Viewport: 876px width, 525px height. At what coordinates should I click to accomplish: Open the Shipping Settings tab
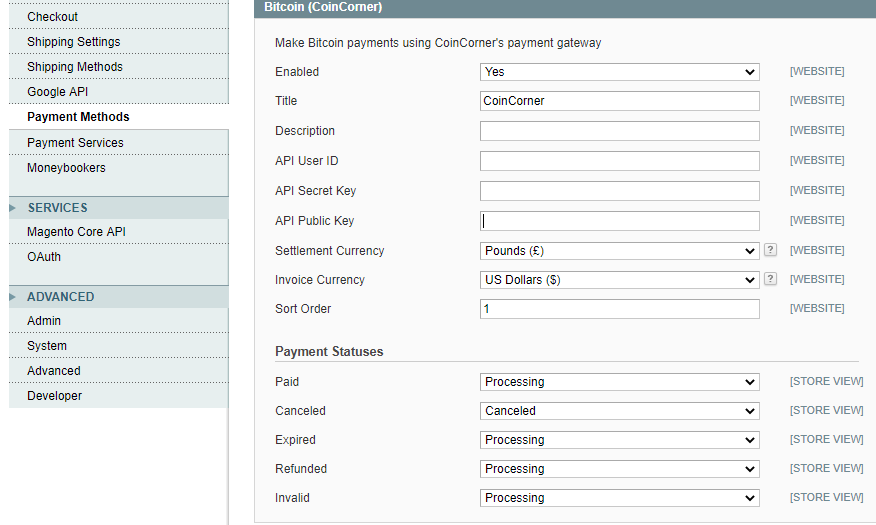pyautogui.click(x=118, y=42)
